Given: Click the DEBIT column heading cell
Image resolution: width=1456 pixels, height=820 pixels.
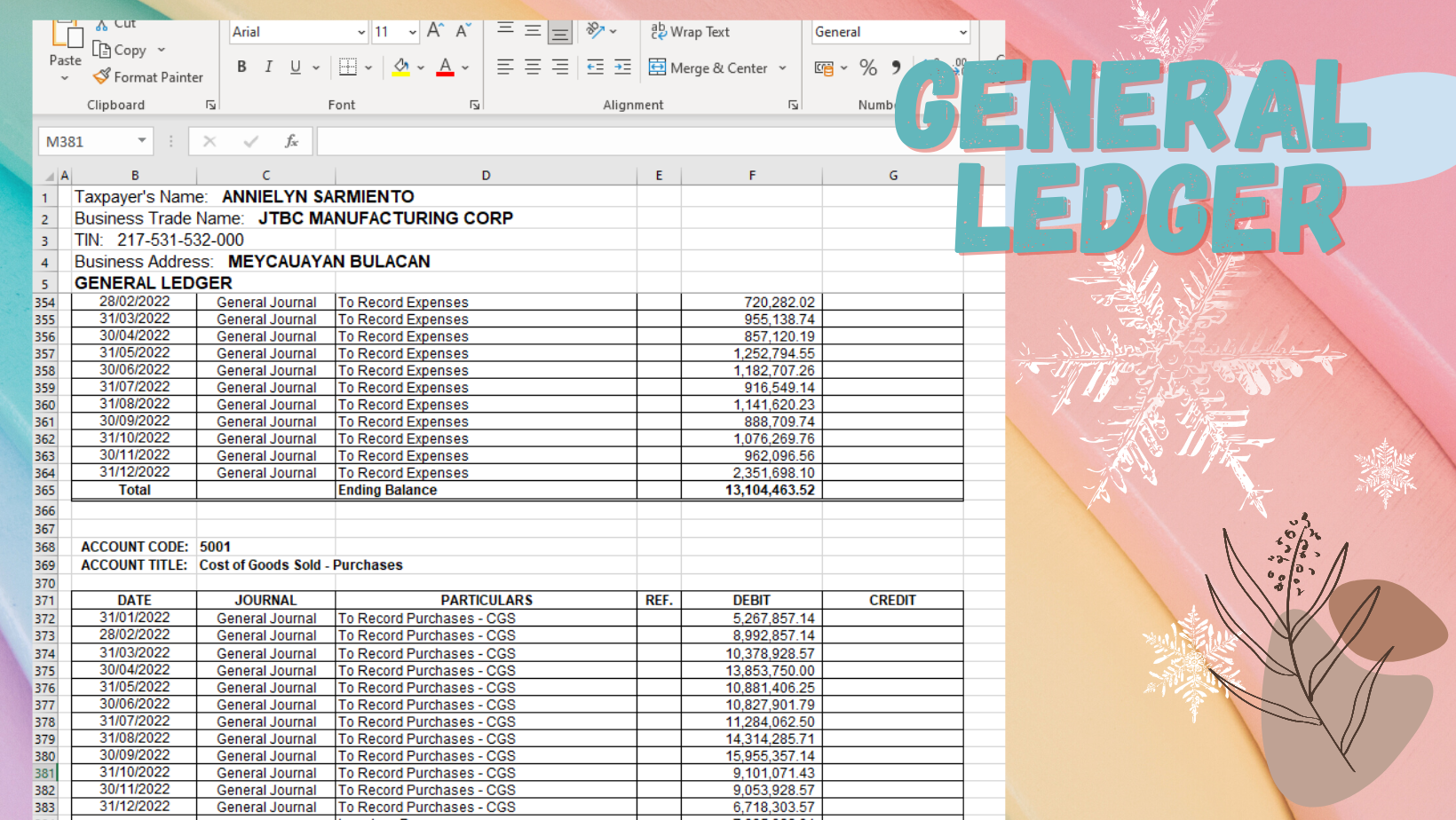Looking at the screenshot, I should 752,601.
